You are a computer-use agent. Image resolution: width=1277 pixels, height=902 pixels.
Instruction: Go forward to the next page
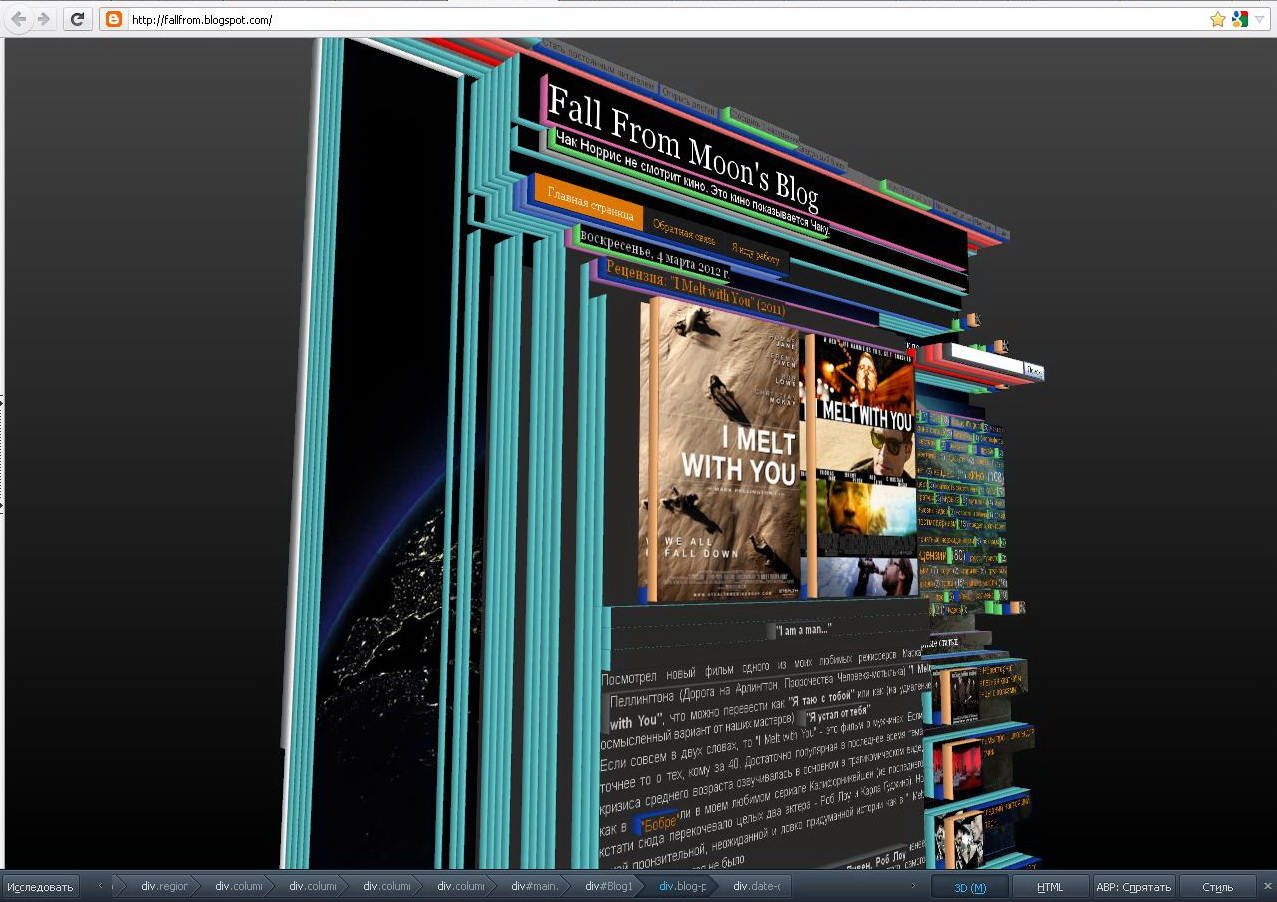43,19
